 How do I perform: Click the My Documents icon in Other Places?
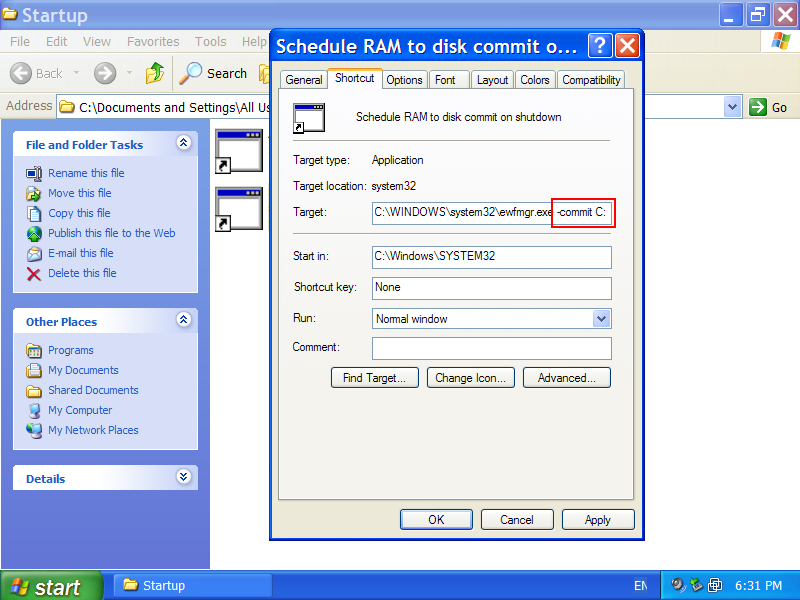pos(34,370)
